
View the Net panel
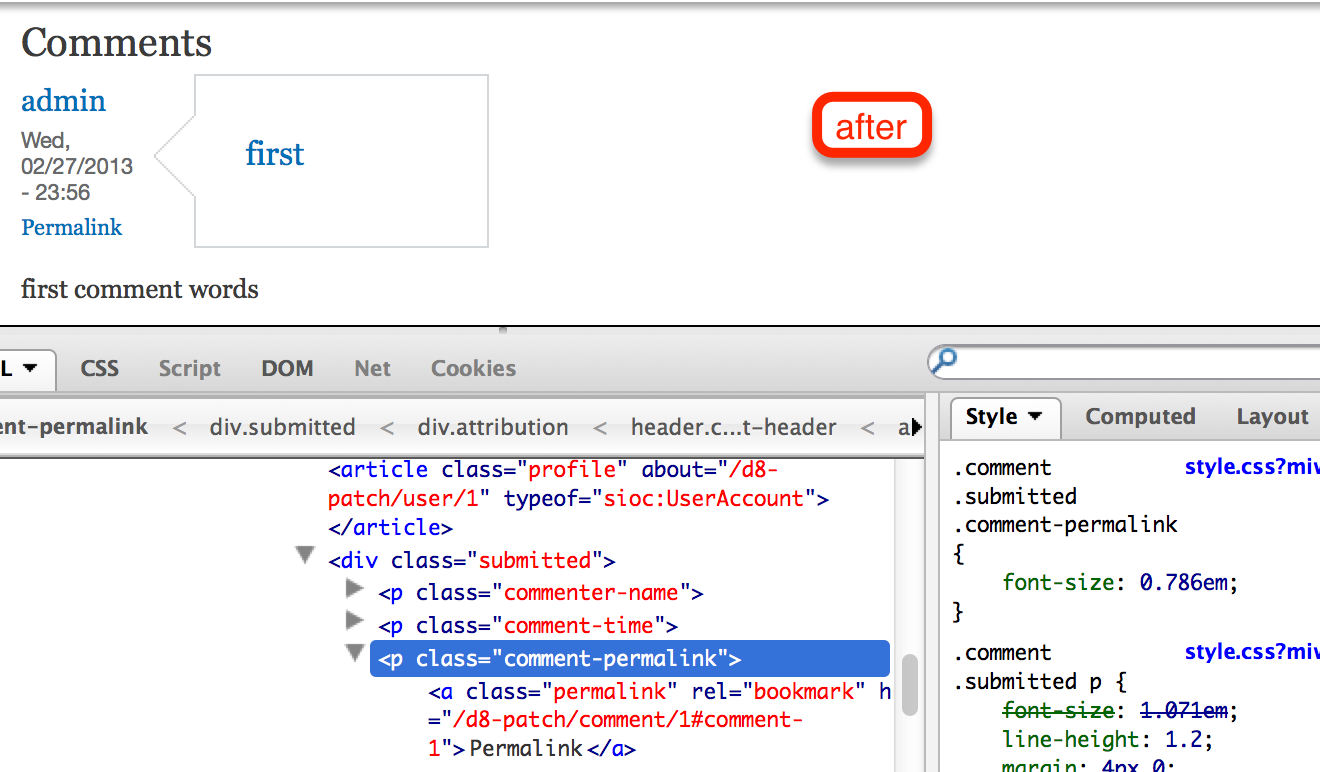(x=372, y=368)
